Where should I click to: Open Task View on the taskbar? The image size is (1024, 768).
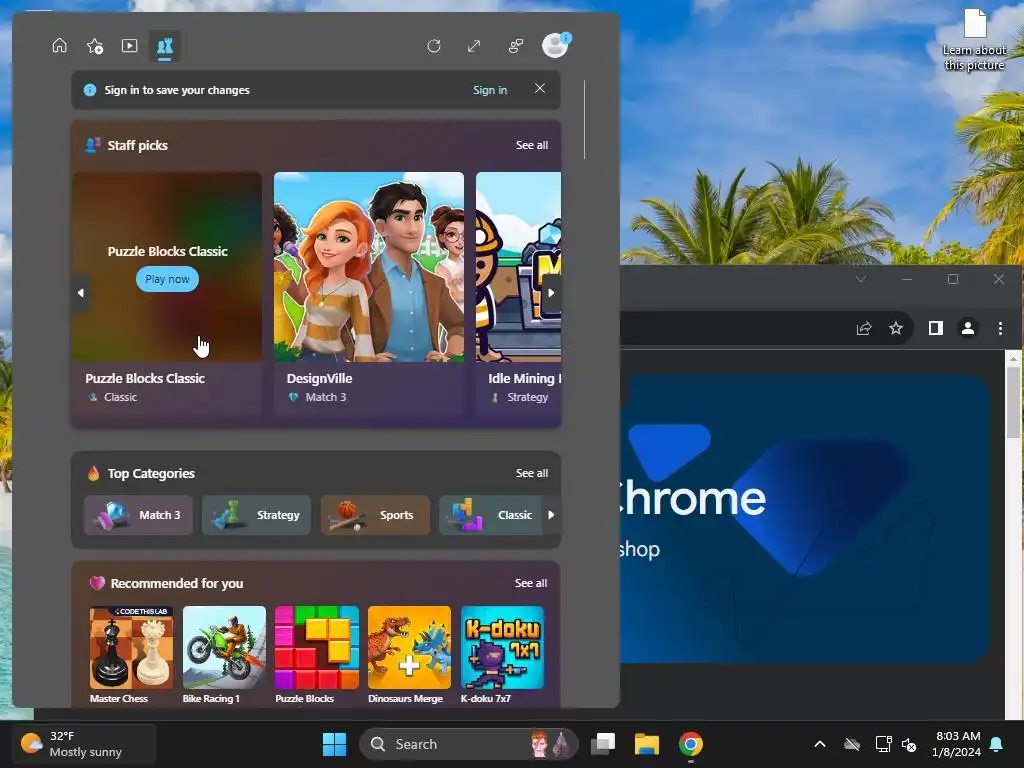pyautogui.click(x=603, y=744)
